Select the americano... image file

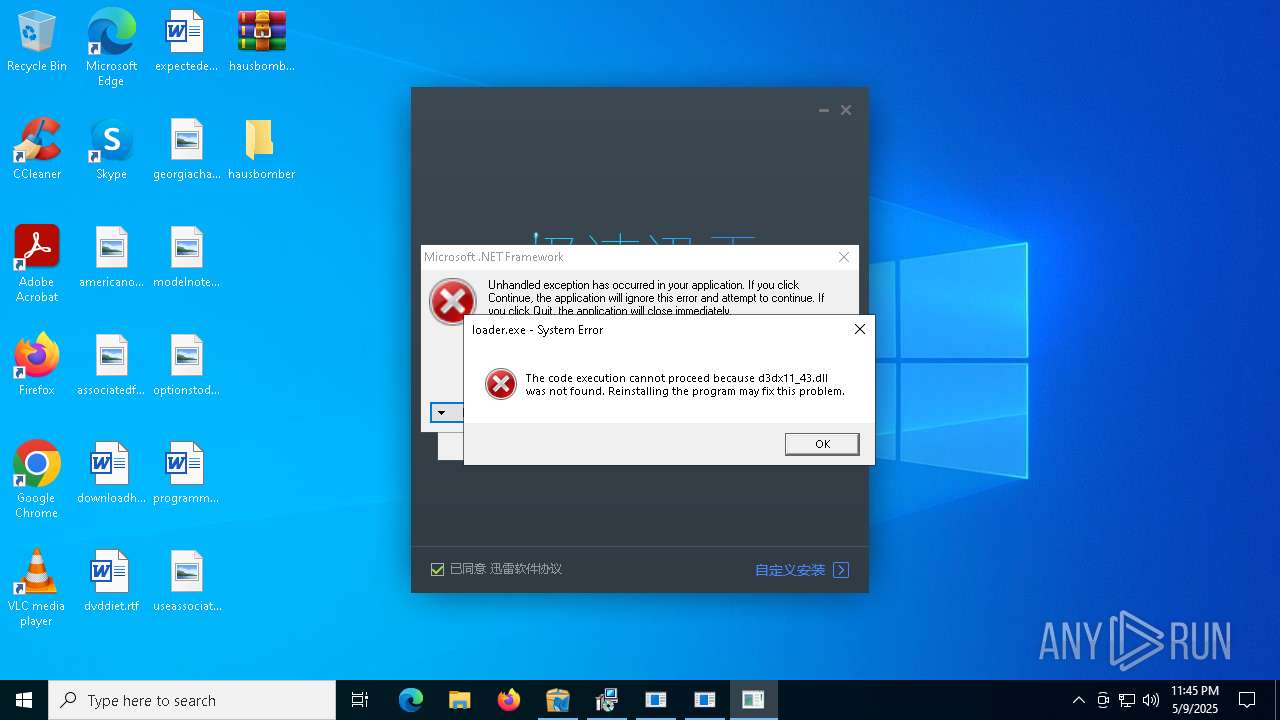click(111, 258)
